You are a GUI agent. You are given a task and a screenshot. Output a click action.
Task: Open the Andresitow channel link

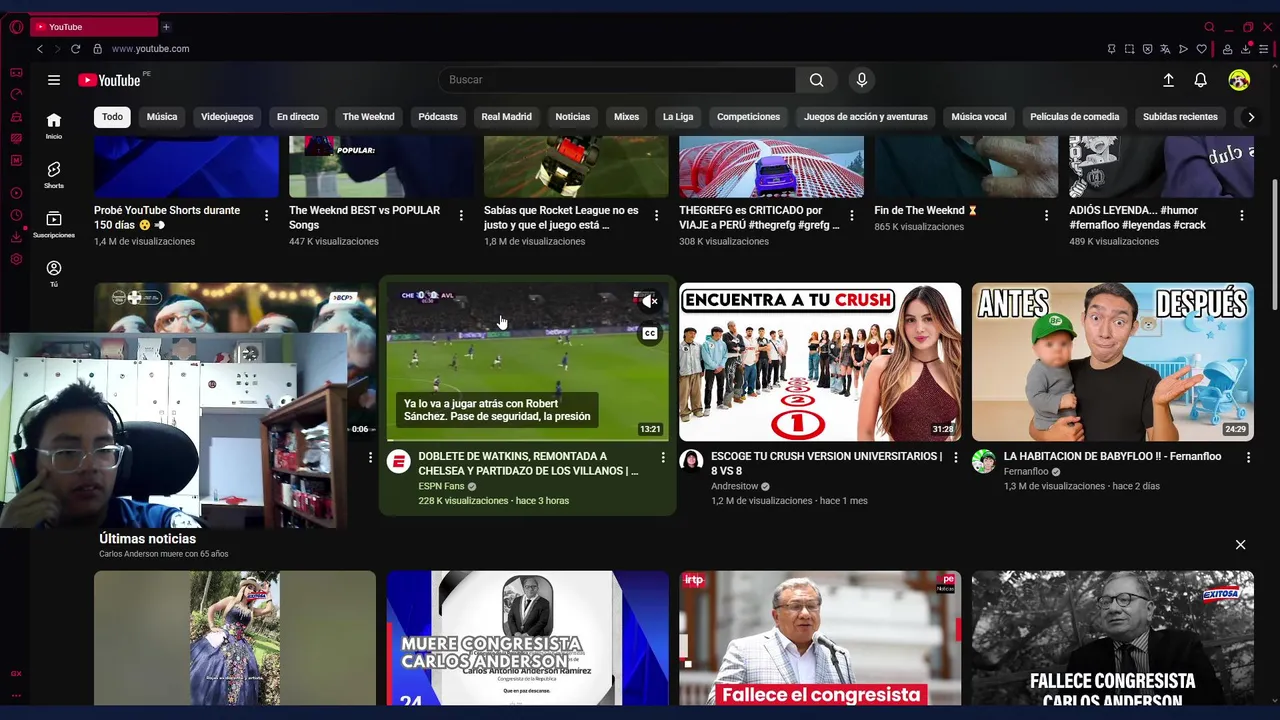click(x=735, y=486)
